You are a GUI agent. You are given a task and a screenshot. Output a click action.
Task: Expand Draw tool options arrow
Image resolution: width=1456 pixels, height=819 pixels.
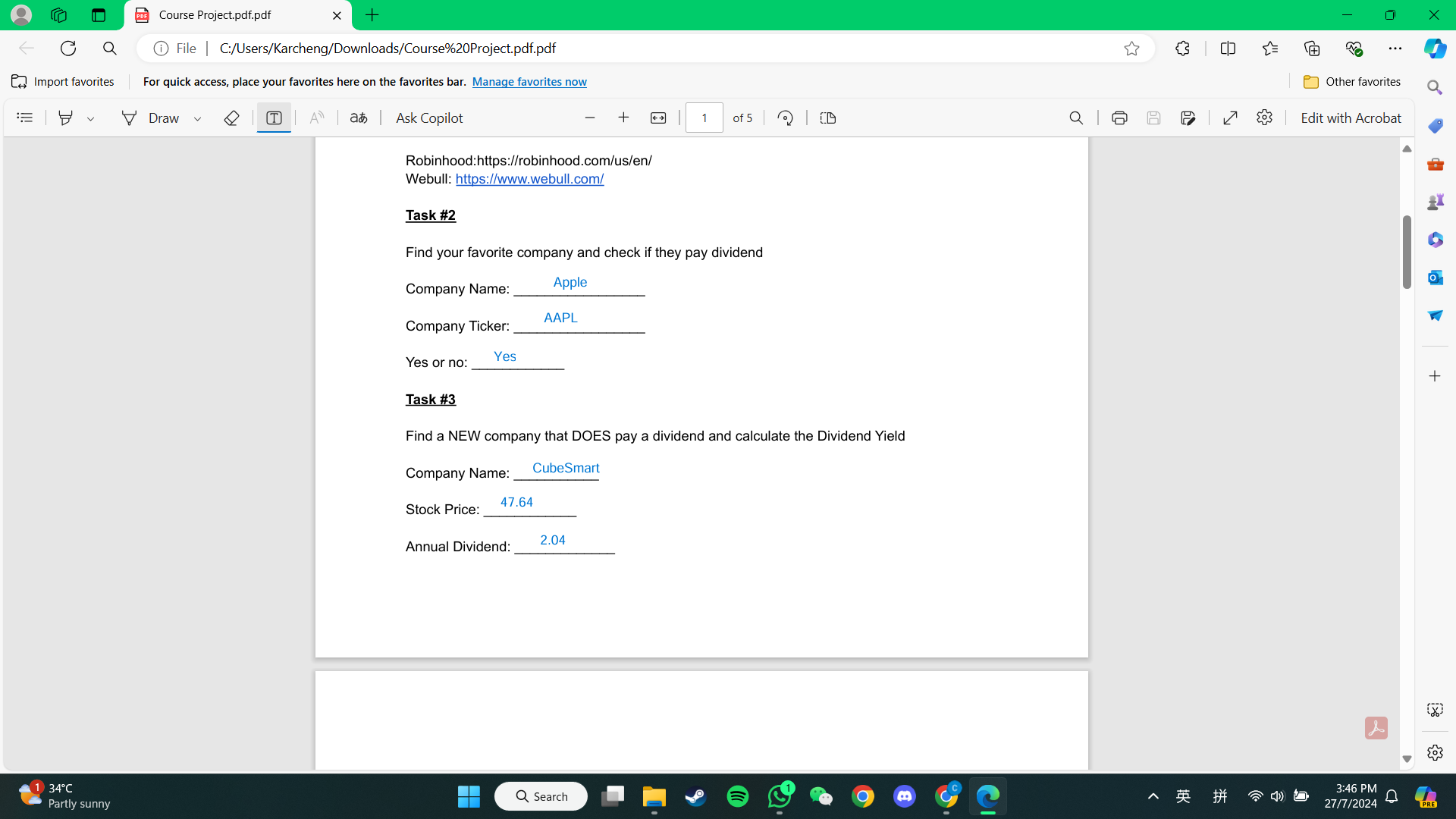click(x=197, y=118)
